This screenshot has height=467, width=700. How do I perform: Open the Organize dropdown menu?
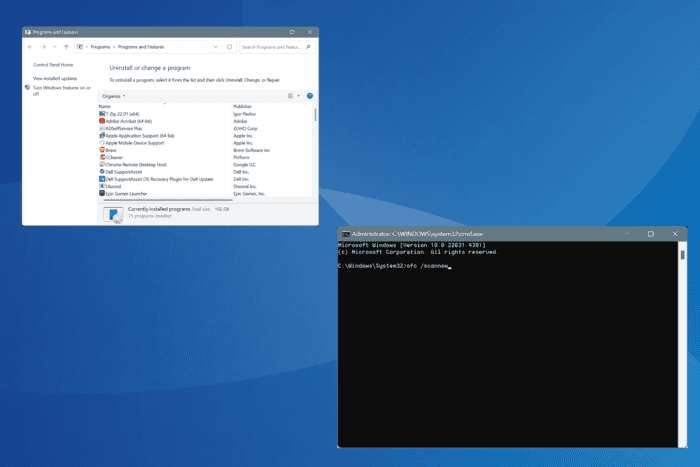click(113, 96)
